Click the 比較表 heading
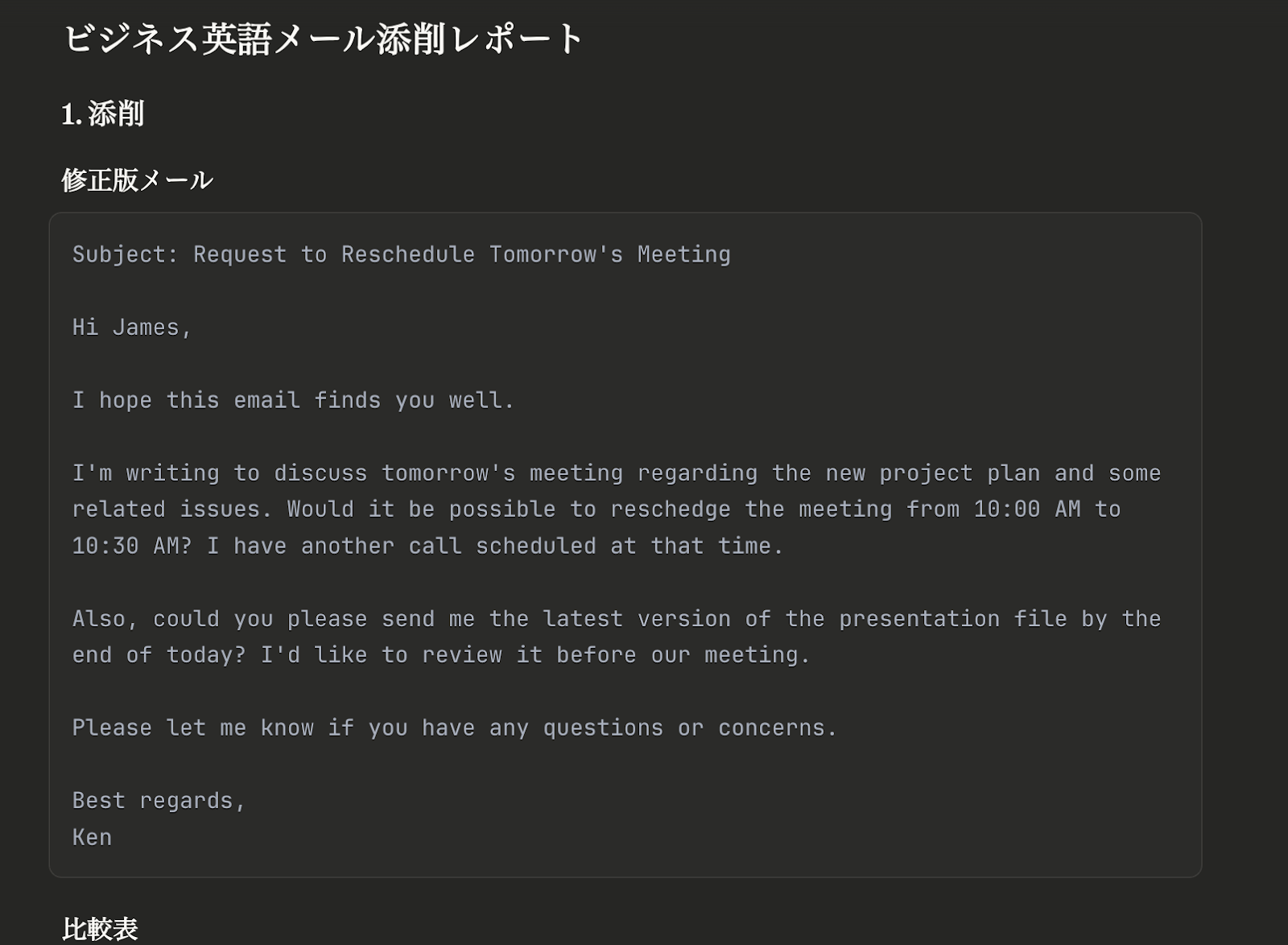Image resolution: width=1288 pixels, height=945 pixels. [100, 929]
